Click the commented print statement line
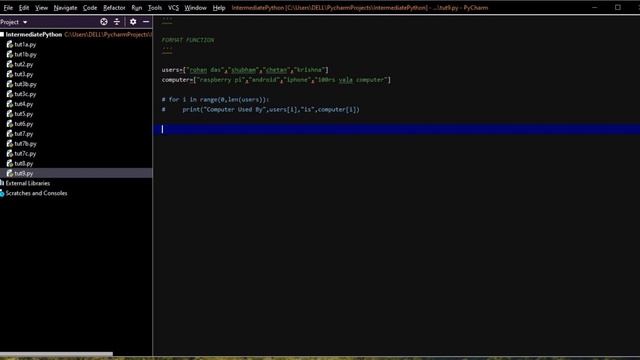 [260, 109]
